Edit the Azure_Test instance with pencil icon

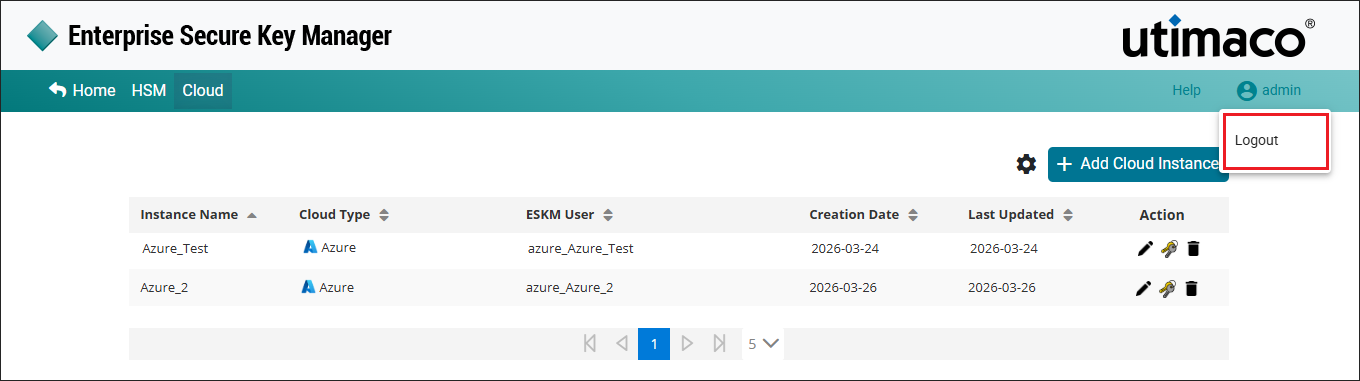[1145, 248]
